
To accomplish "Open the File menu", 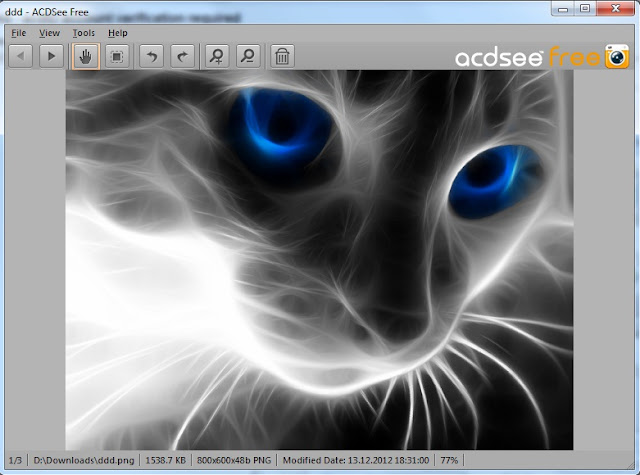I will pos(18,33).
